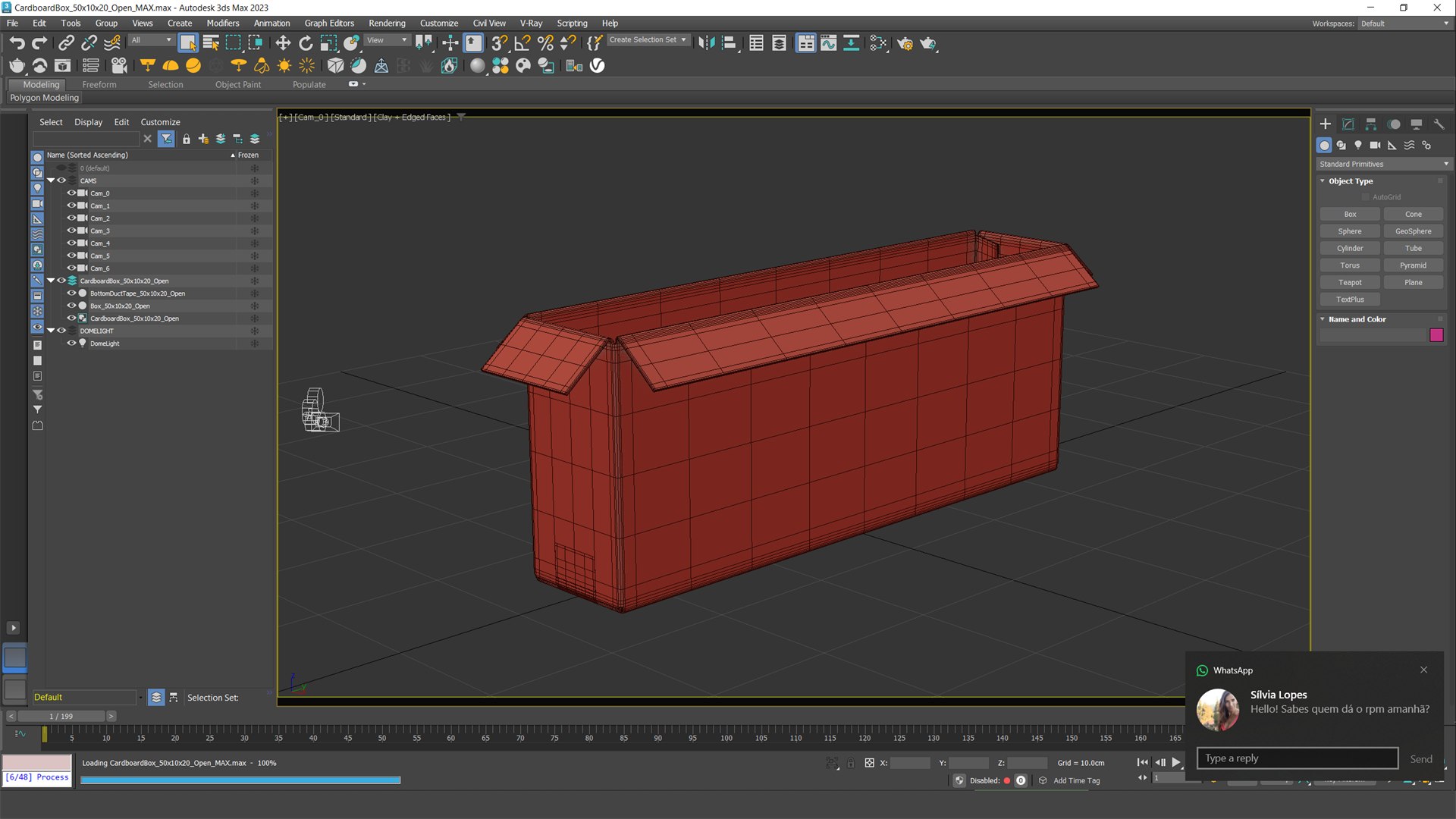The width and height of the screenshot is (1456, 819).
Task: Click the V-Ray logo icon in toolbar
Action: coord(598,66)
